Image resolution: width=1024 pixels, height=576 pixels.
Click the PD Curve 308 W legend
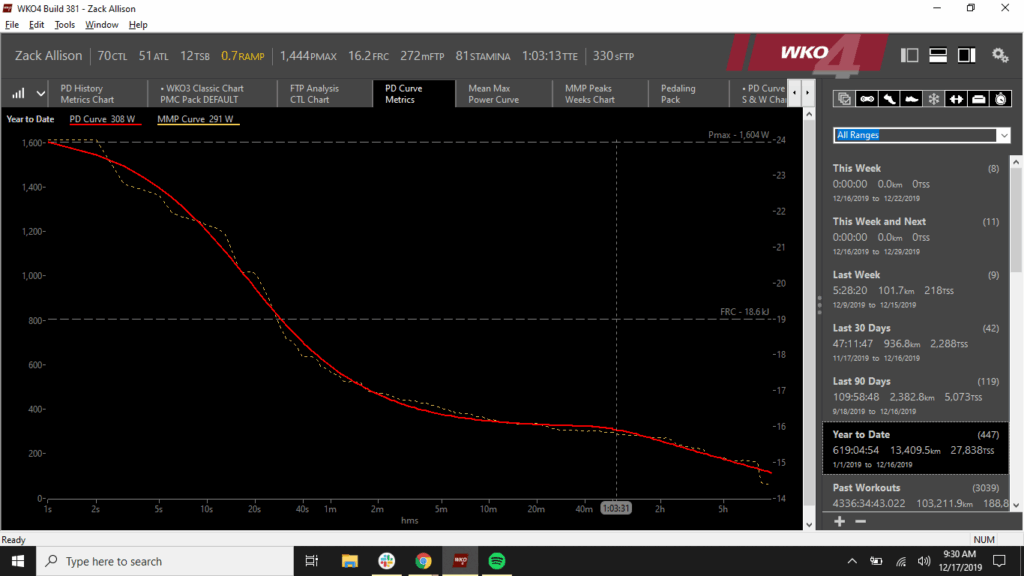[103, 119]
